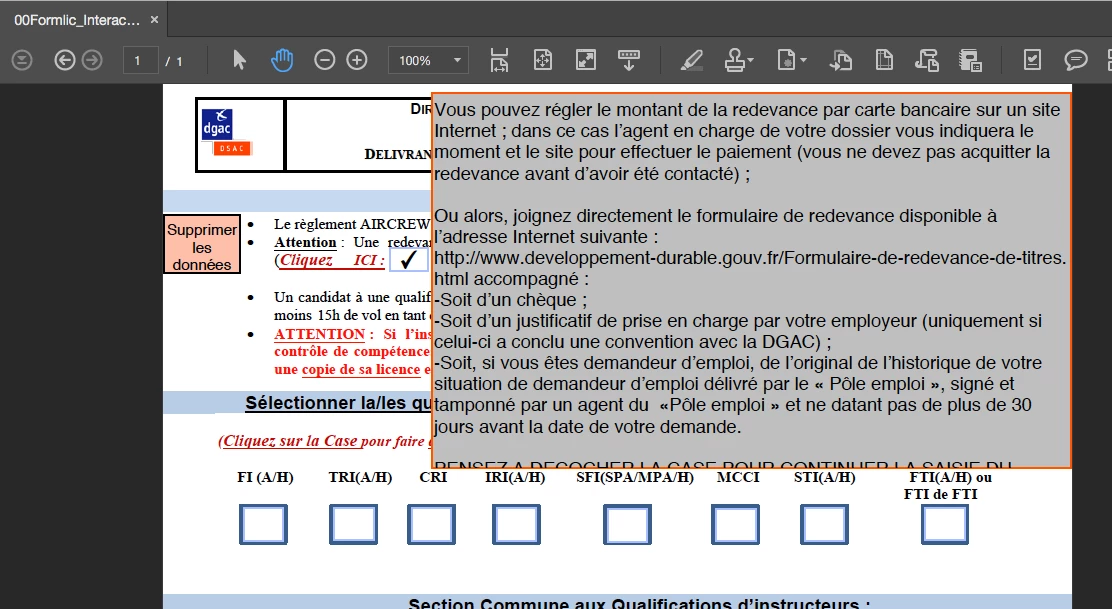The height and width of the screenshot is (609, 1112).
Task: Tick the STI(A/H) checkbox
Action: click(824, 525)
